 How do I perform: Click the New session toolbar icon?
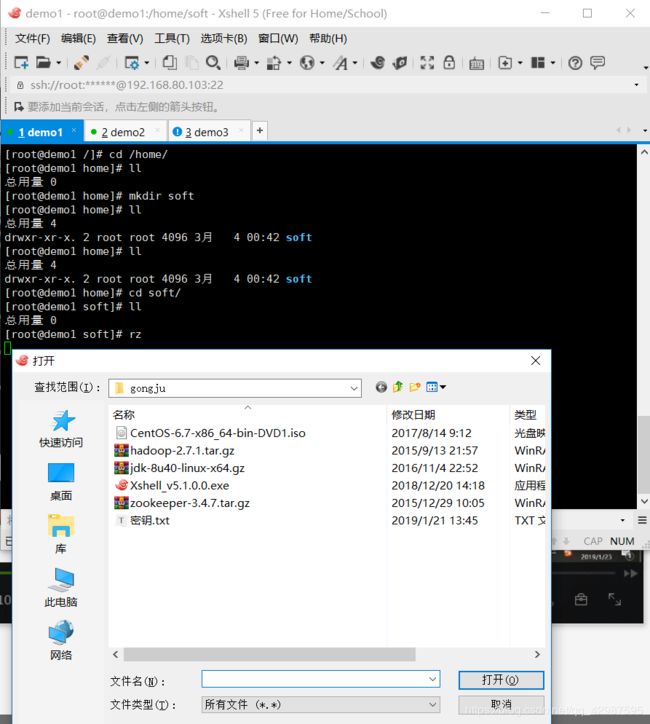(21, 62)
